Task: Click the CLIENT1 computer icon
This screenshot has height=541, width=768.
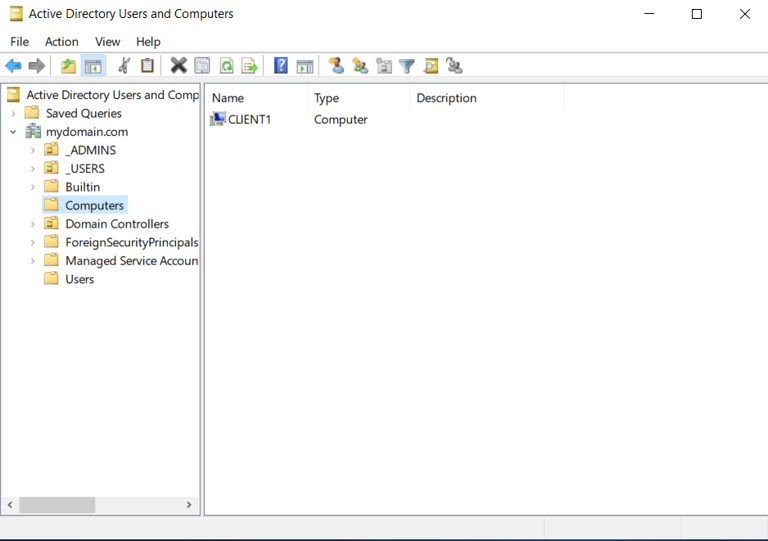Action: pos(217,119)
